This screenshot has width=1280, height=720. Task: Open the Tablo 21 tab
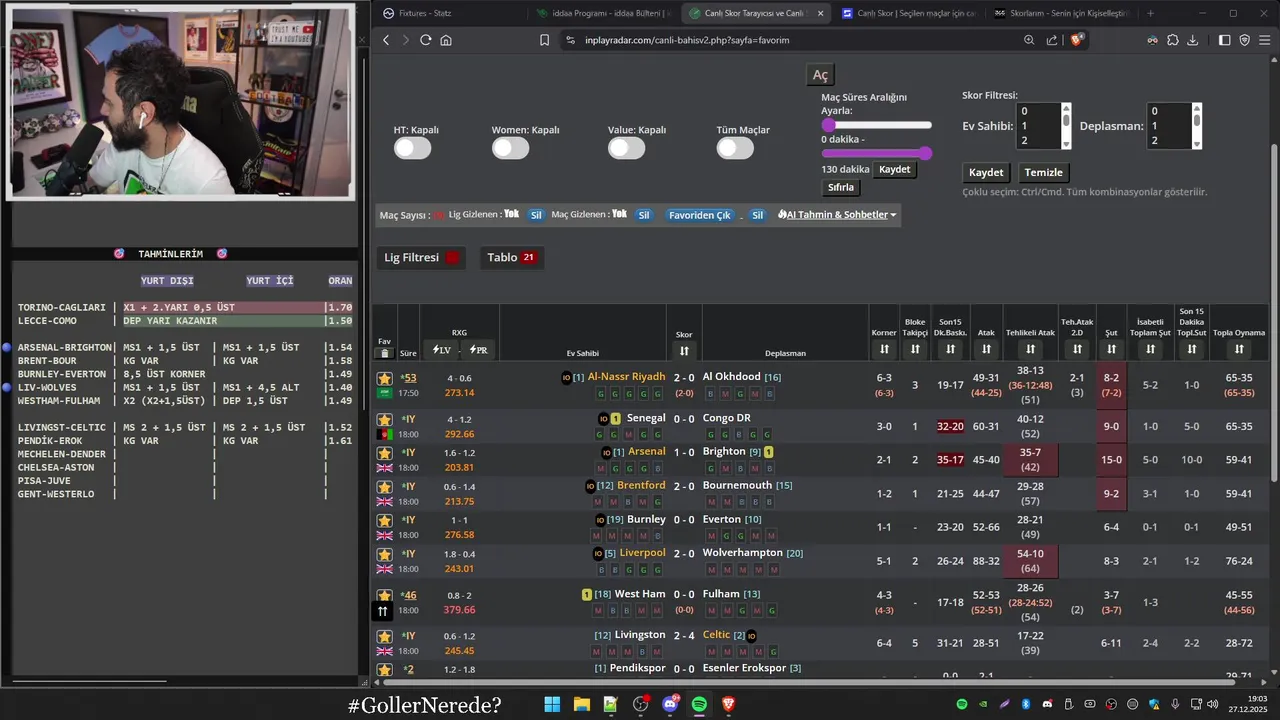[x=511, y=257]
